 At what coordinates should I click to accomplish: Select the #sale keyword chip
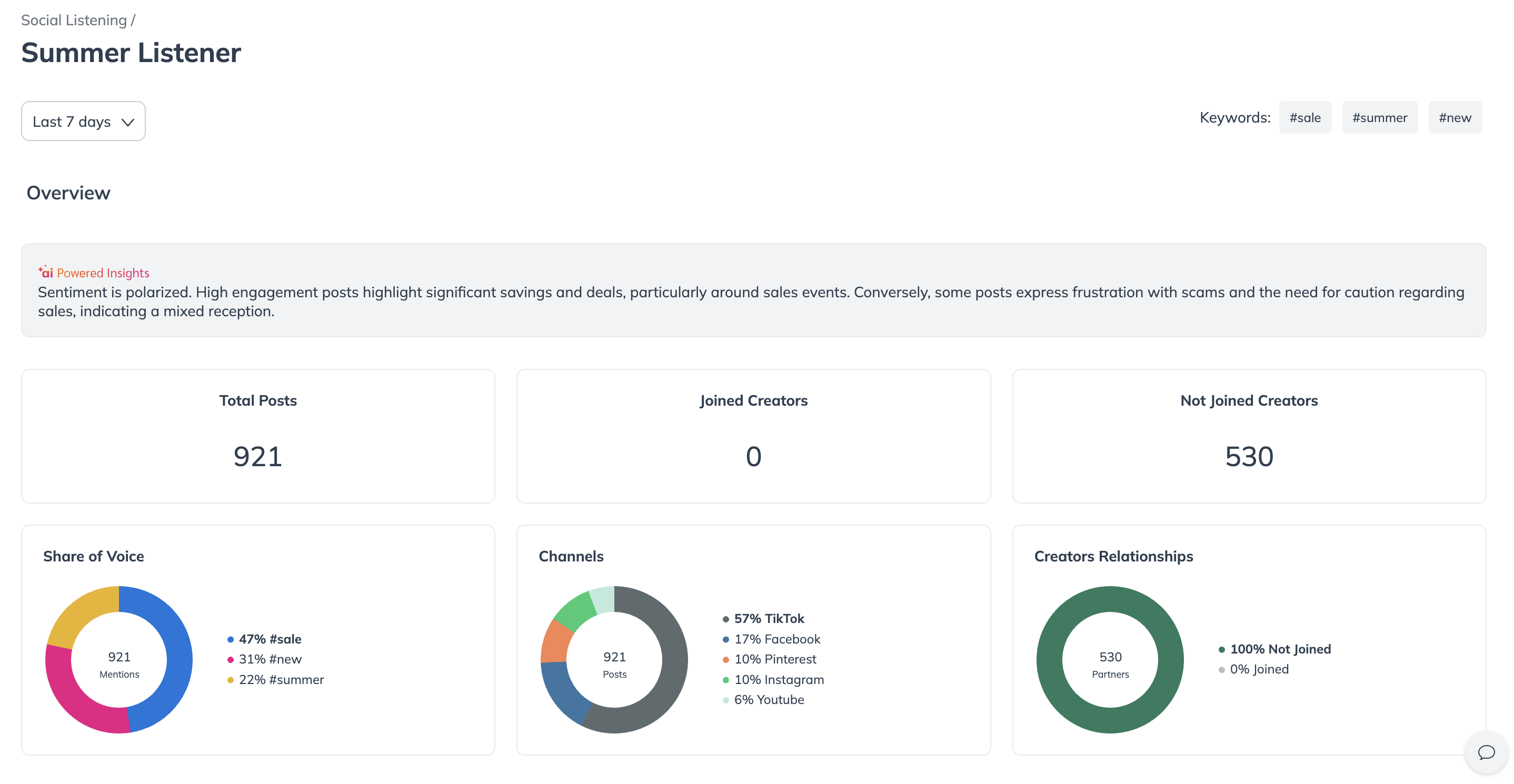[1305, 117]
